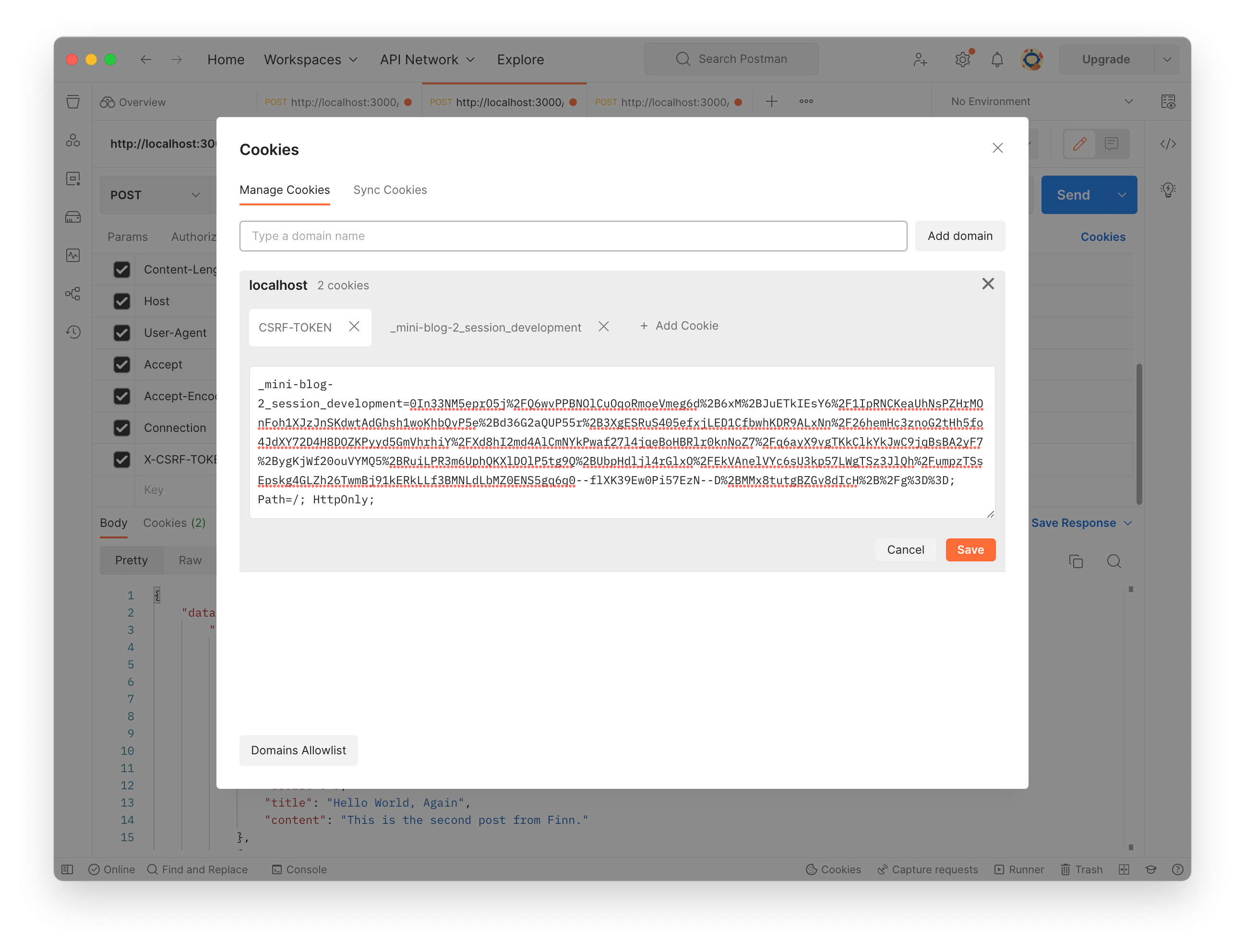
Task: Save the edited cookie
Action: tap(970, 550)
